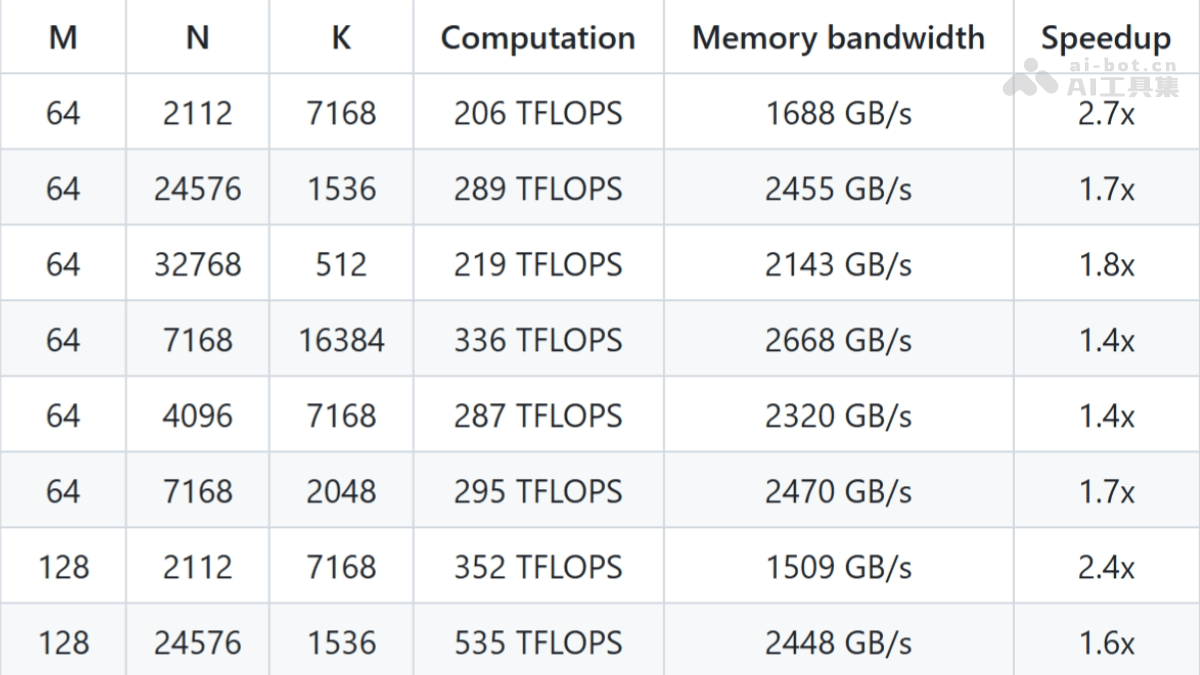Screen dimensions: 1200x675
Task: Click the AI-bot watermark logo icon
Action: pos(1030,77)
